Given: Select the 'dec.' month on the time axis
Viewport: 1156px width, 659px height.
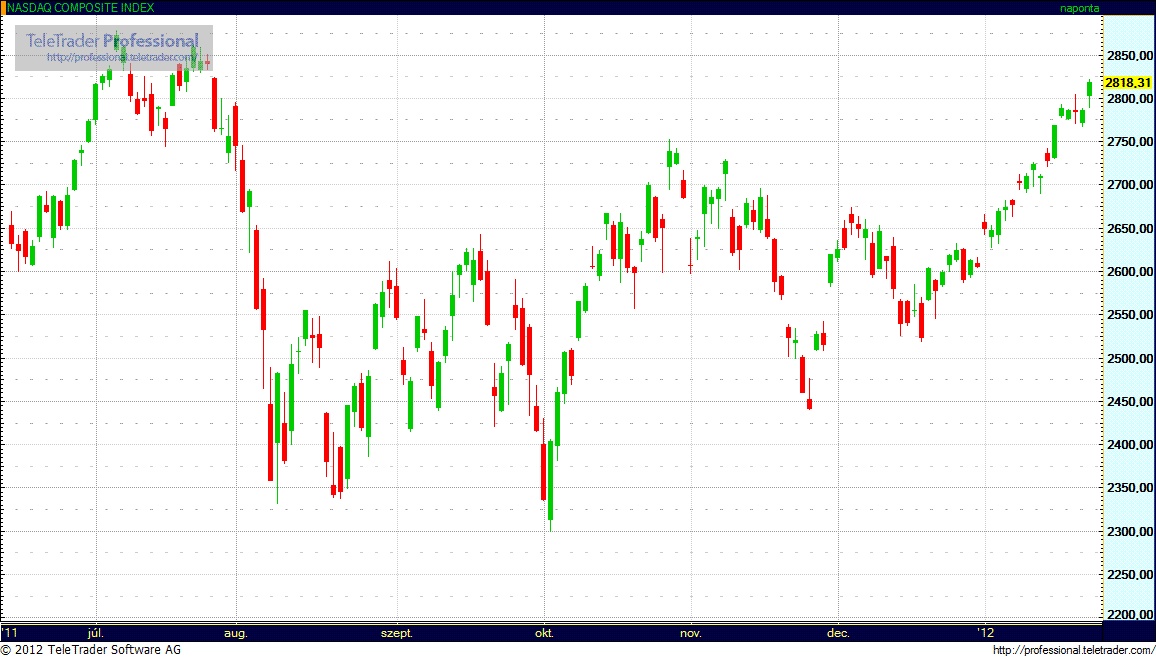Looking at the screenshot, I should coord(838,633).
